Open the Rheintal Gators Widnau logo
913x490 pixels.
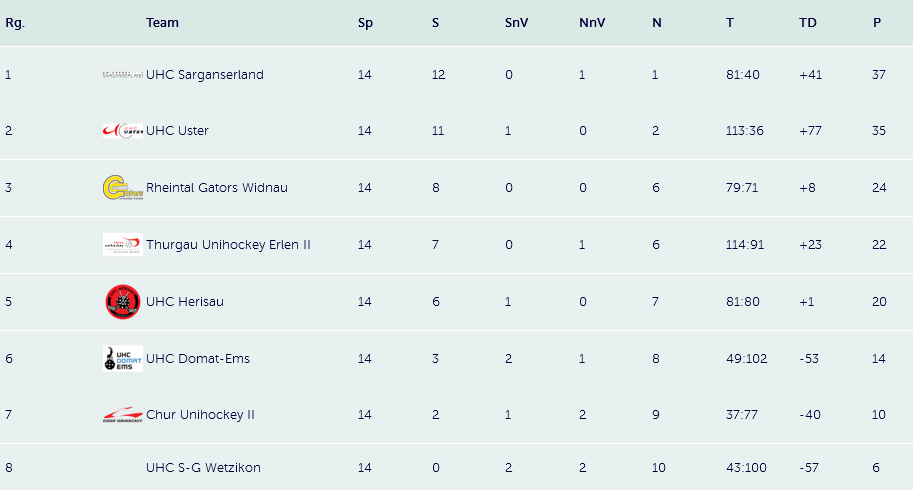(x=122, y=187)
